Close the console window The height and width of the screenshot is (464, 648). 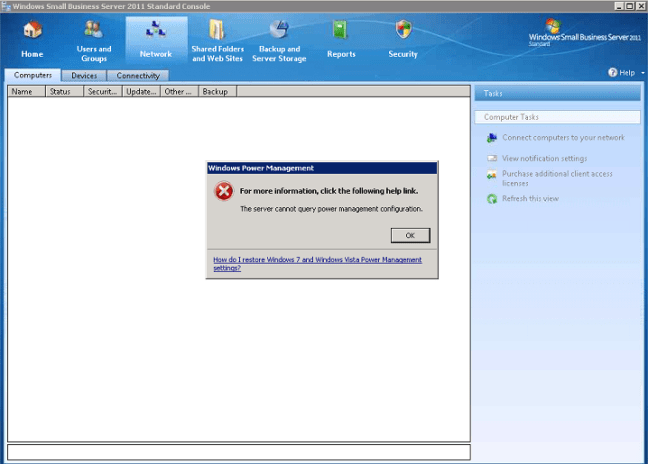[640, 6]
